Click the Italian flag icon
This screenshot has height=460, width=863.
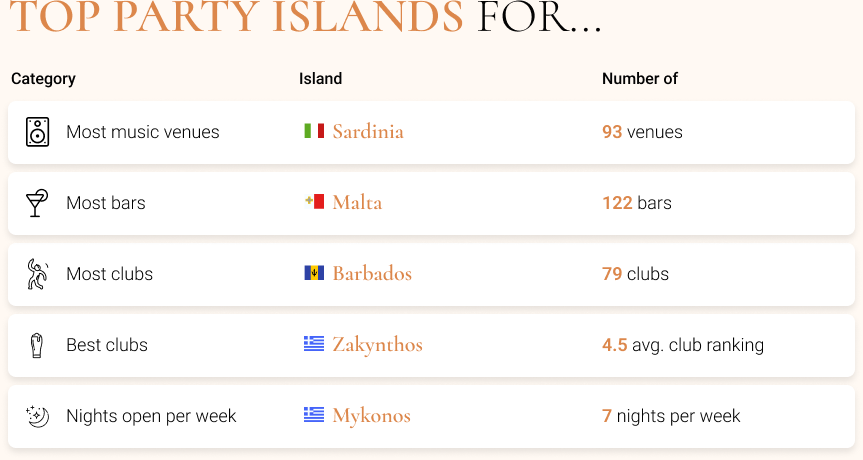tap(314, 131)
